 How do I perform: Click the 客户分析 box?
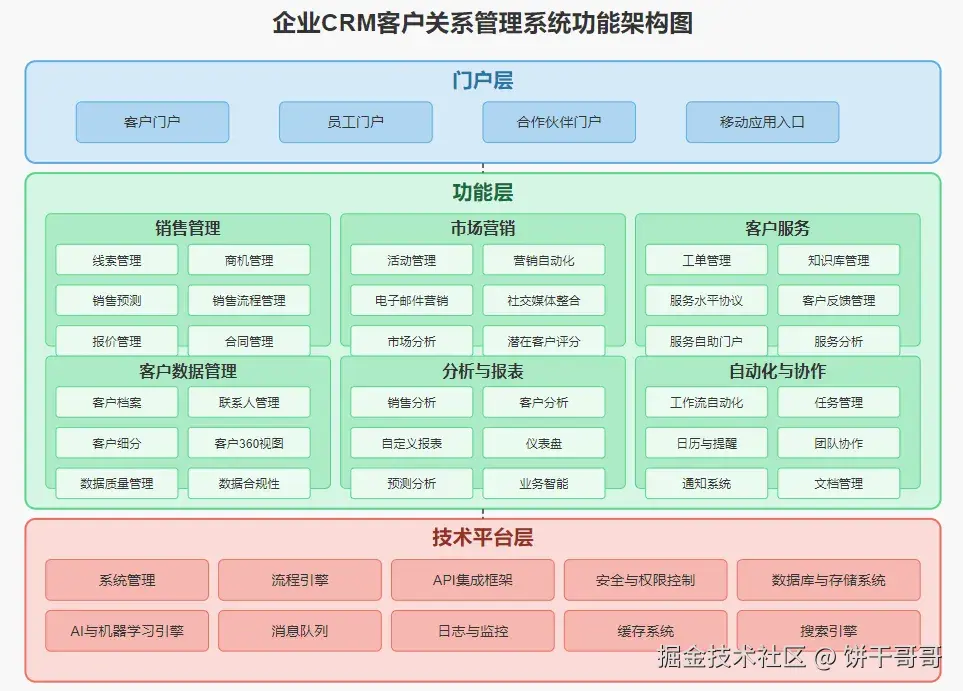coord(544,402)
